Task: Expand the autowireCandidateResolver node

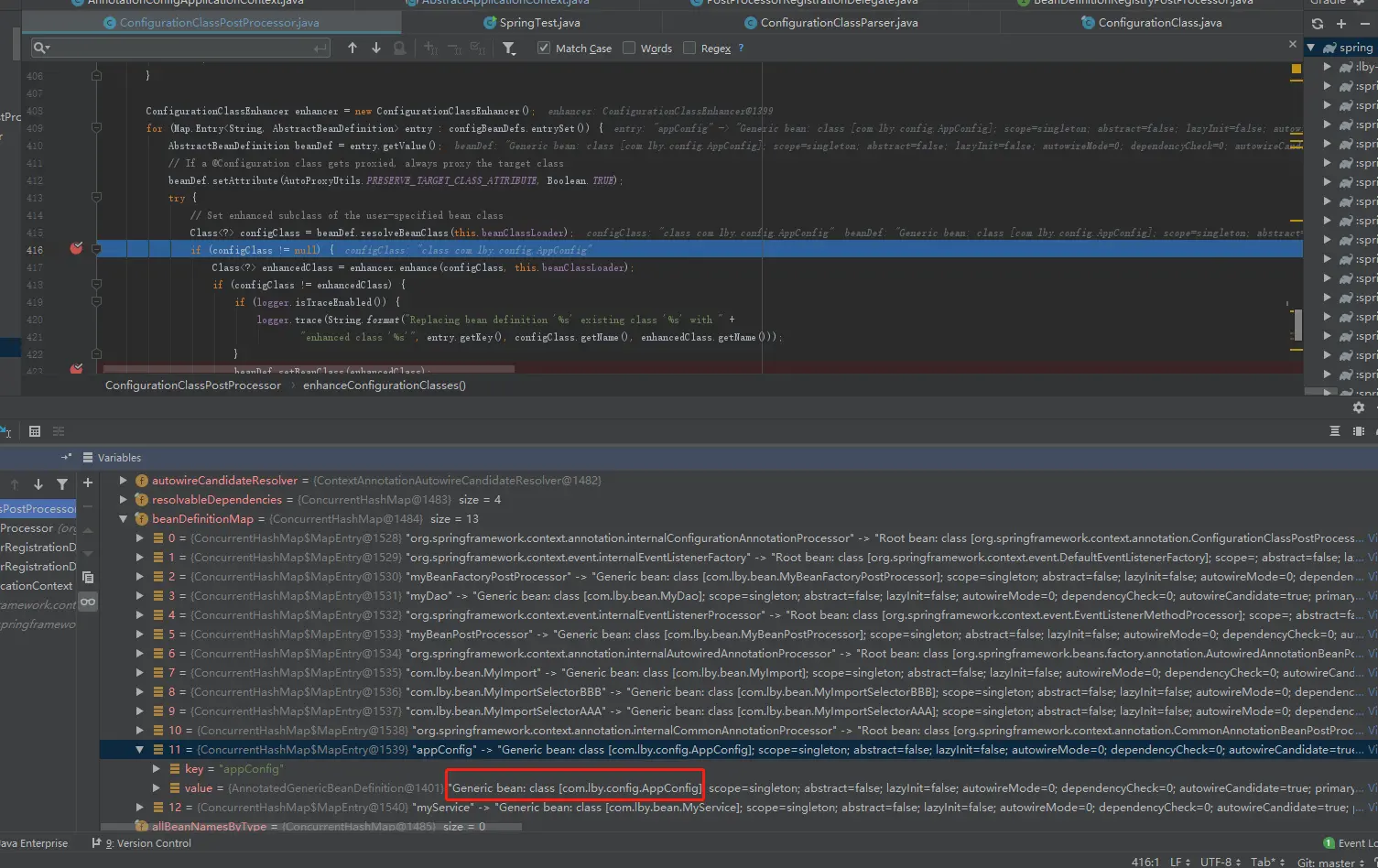Action: (123, 481)
